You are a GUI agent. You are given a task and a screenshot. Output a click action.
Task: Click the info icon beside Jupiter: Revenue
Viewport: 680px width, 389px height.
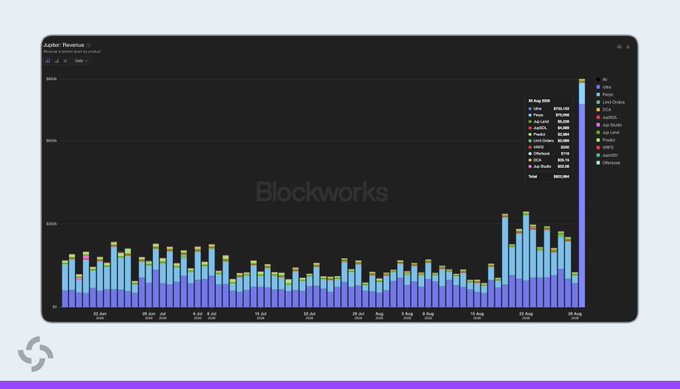click(x=88, y=45)
